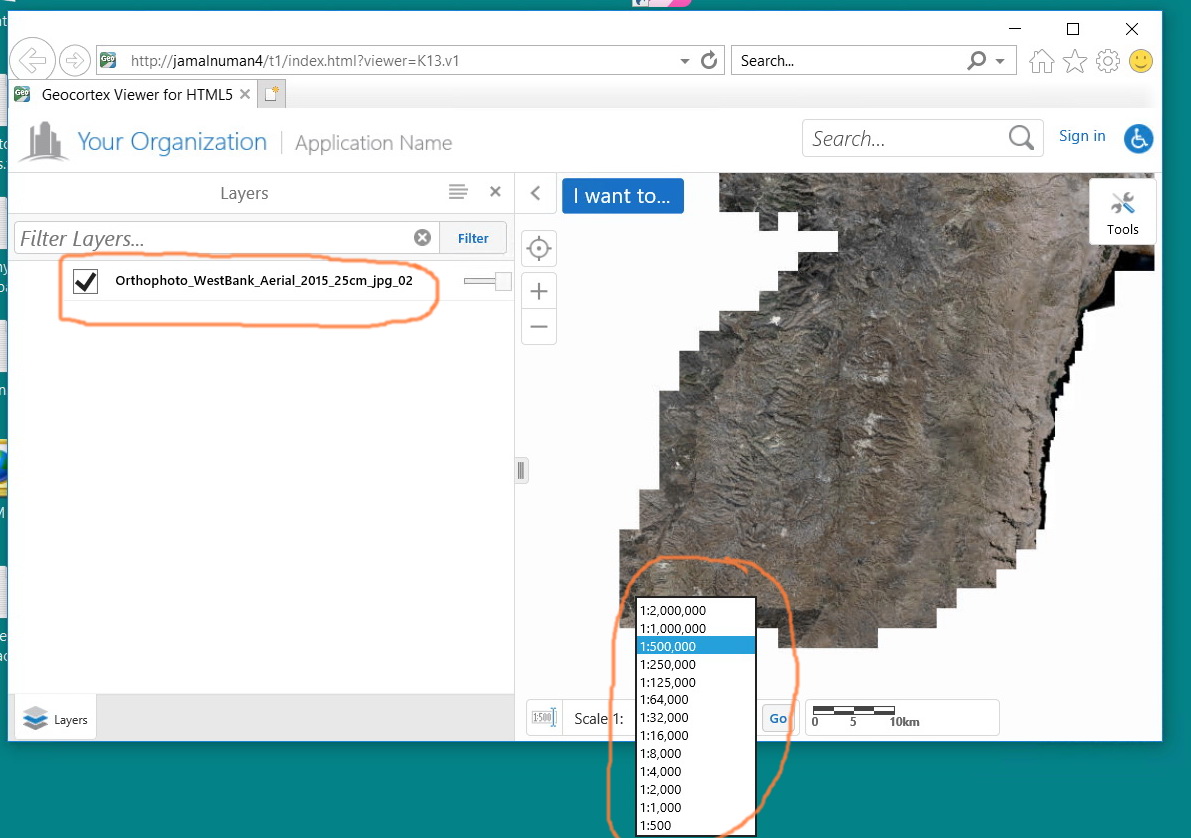The image size is (1191, 838).
Task: Choose 1:1,000 scale option
Action: click(696, 808)
